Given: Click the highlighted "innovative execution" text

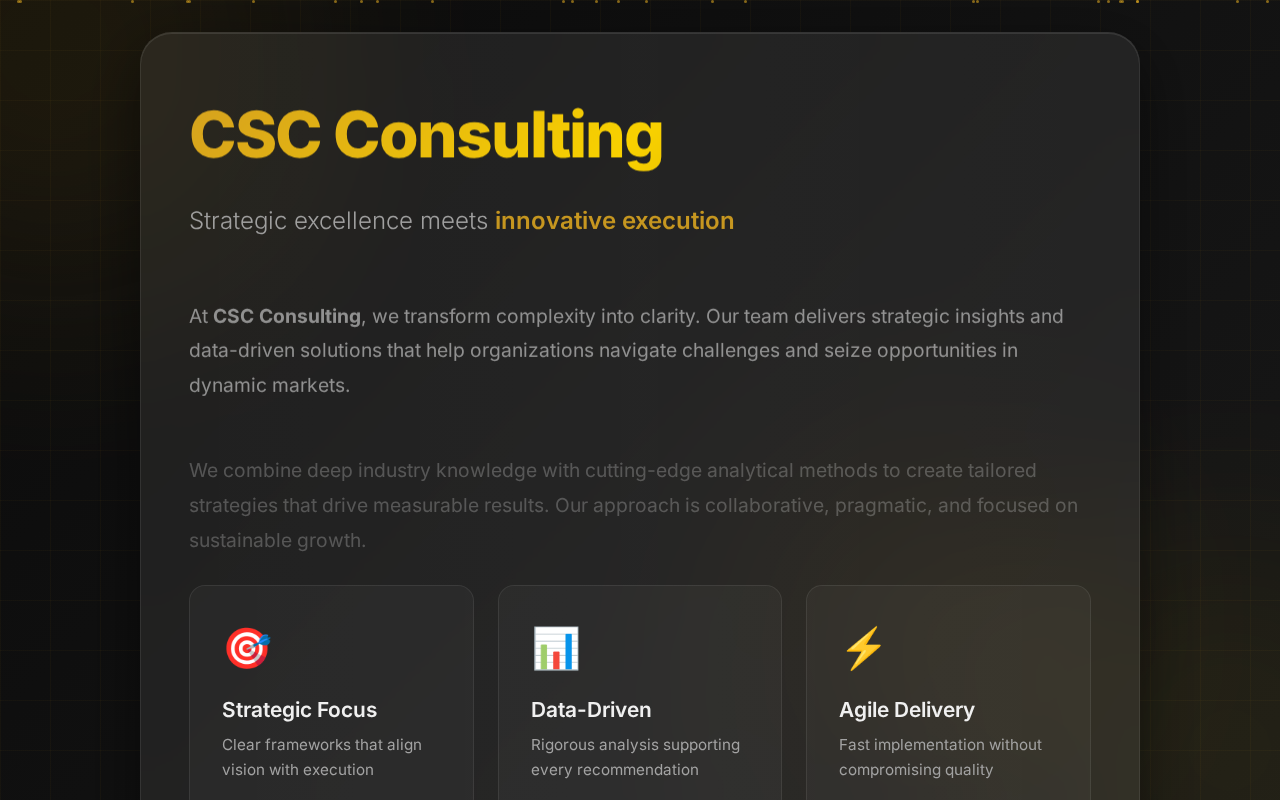Looking at the screenshot, I should coord(614,221).
